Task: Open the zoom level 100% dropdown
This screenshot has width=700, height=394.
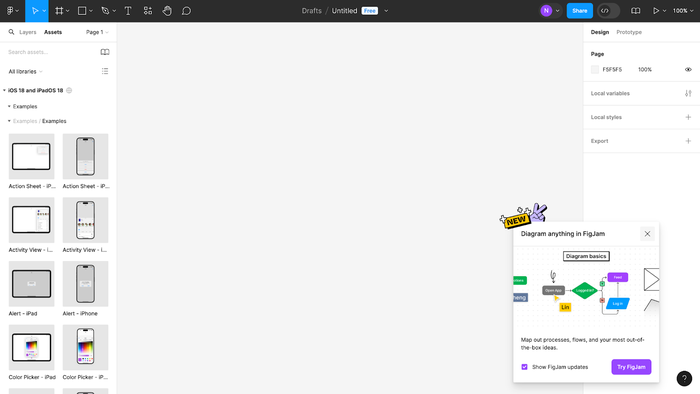Action: (683, 11)
